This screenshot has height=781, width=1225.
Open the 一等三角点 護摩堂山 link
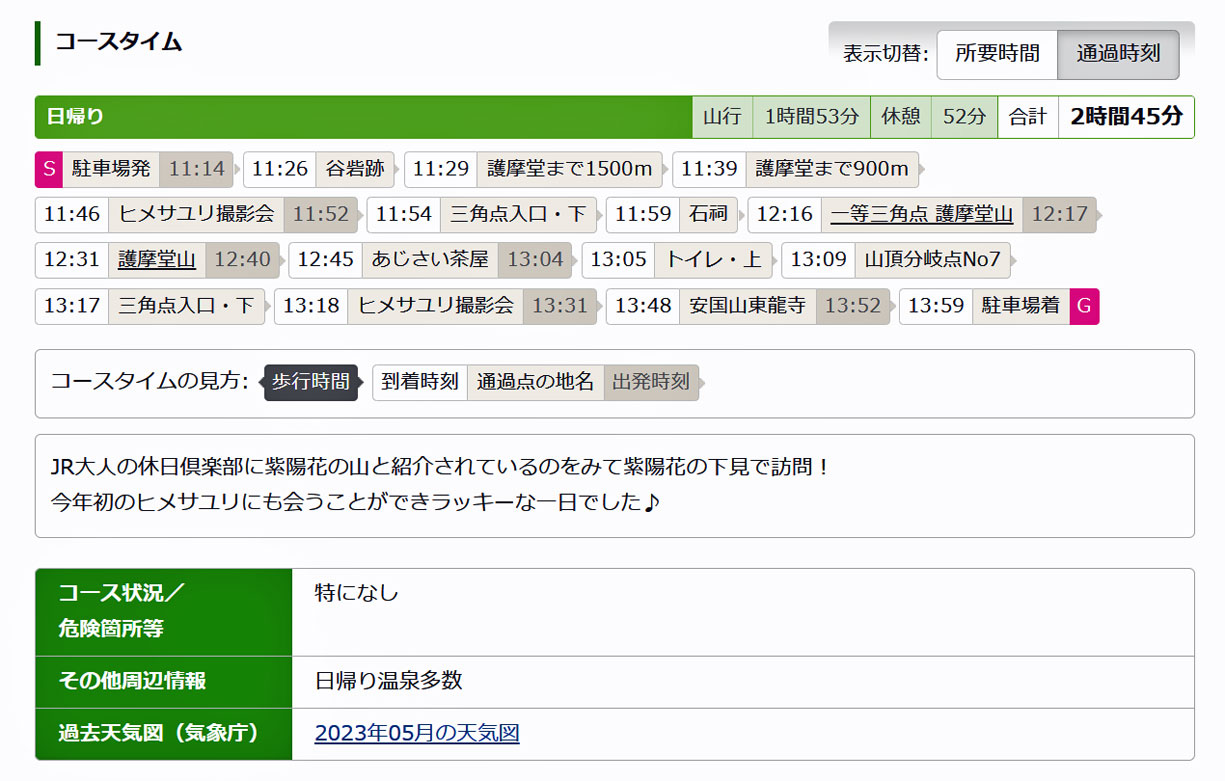(921, 215)
